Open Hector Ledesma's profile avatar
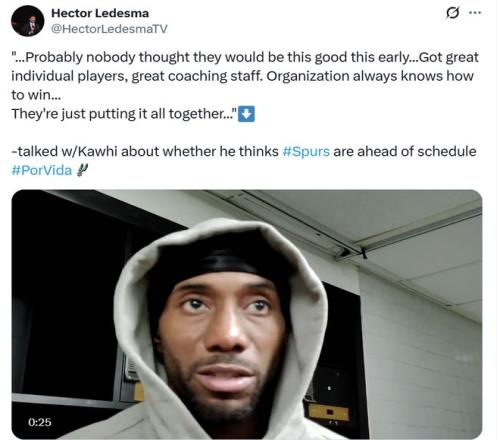Viewport: 500px width, 440px height. click(27, 21)
